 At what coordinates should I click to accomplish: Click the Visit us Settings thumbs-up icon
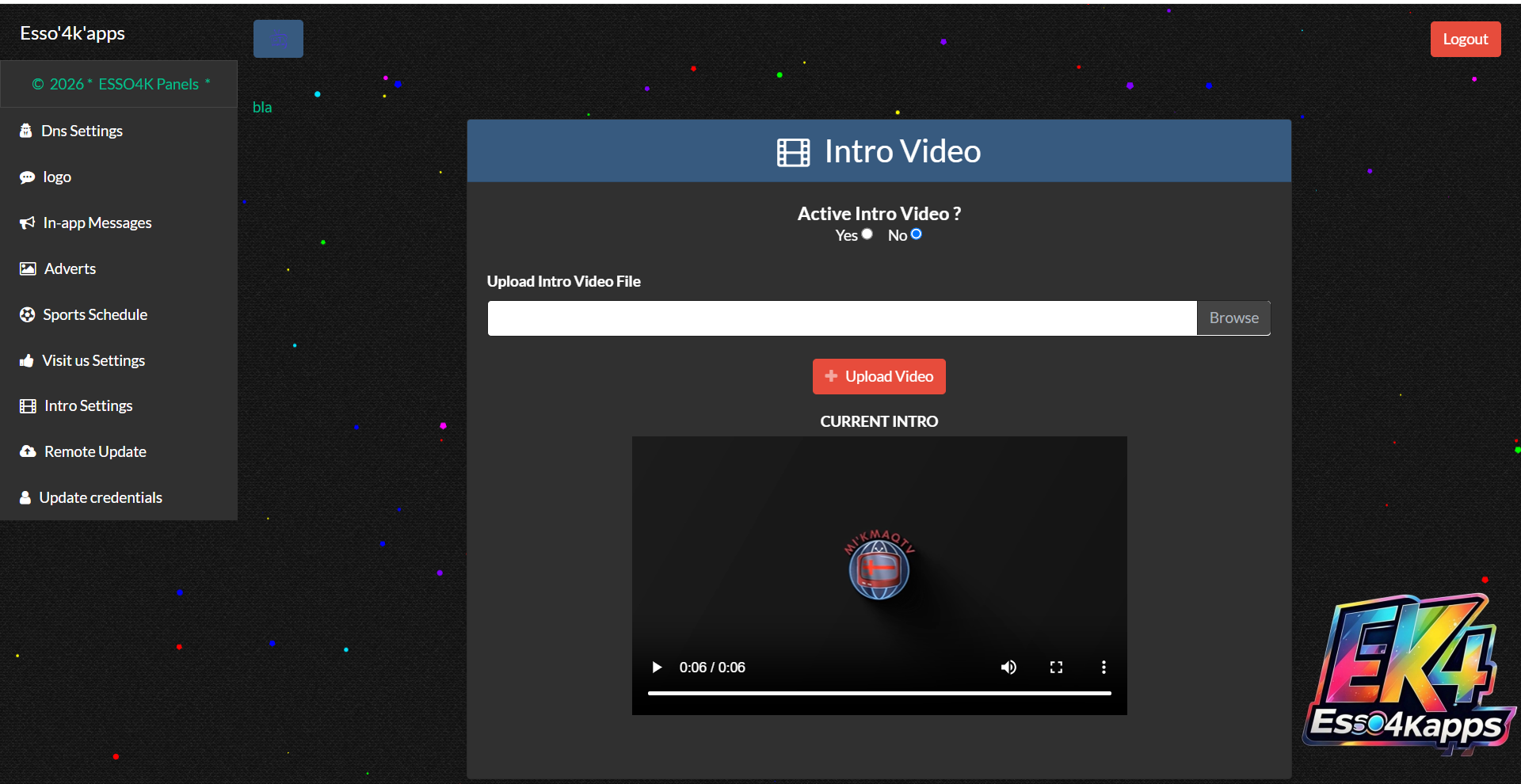(27, 360)
